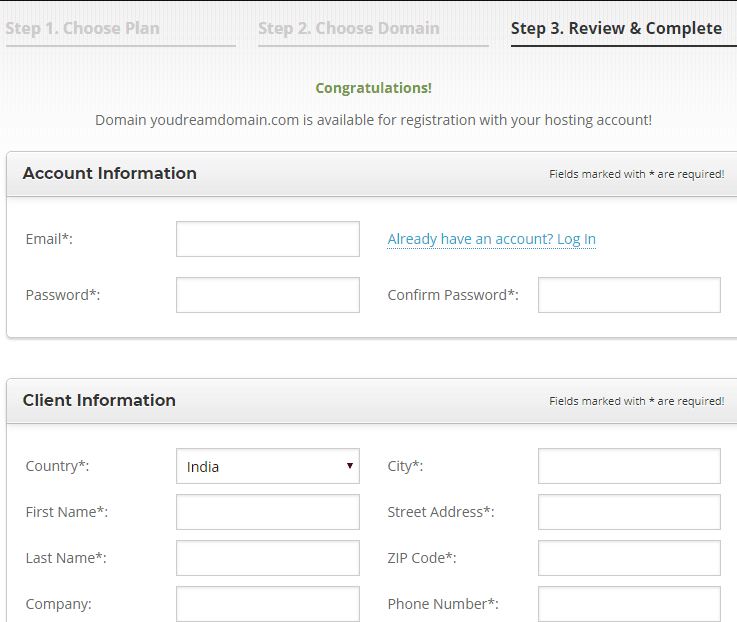
Task: Click into the Password text box
Action: point(267,295)
